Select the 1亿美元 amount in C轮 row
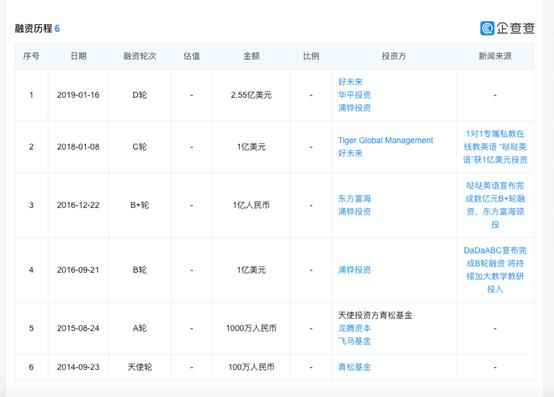This screenshot has height=397, width=554. coord(251,147)
